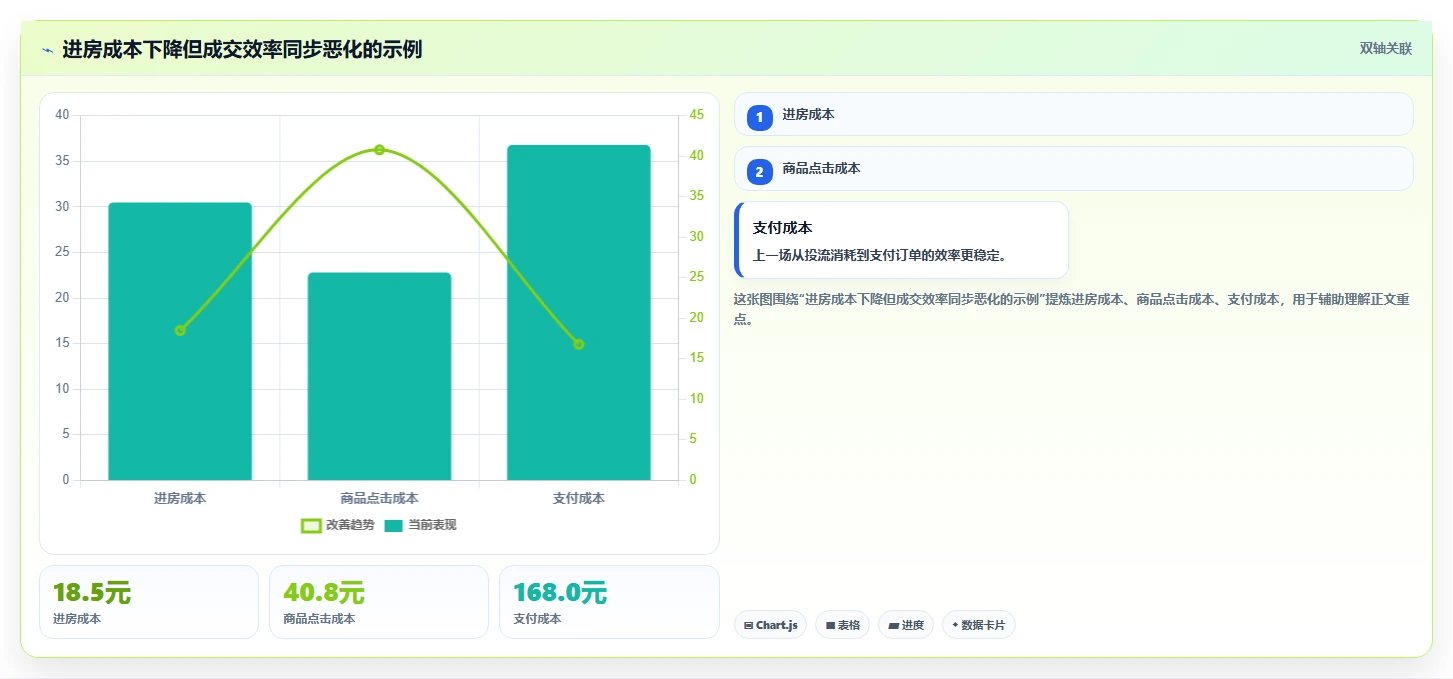Open the 18.5元 进房成本 data card

pos(149,602)
